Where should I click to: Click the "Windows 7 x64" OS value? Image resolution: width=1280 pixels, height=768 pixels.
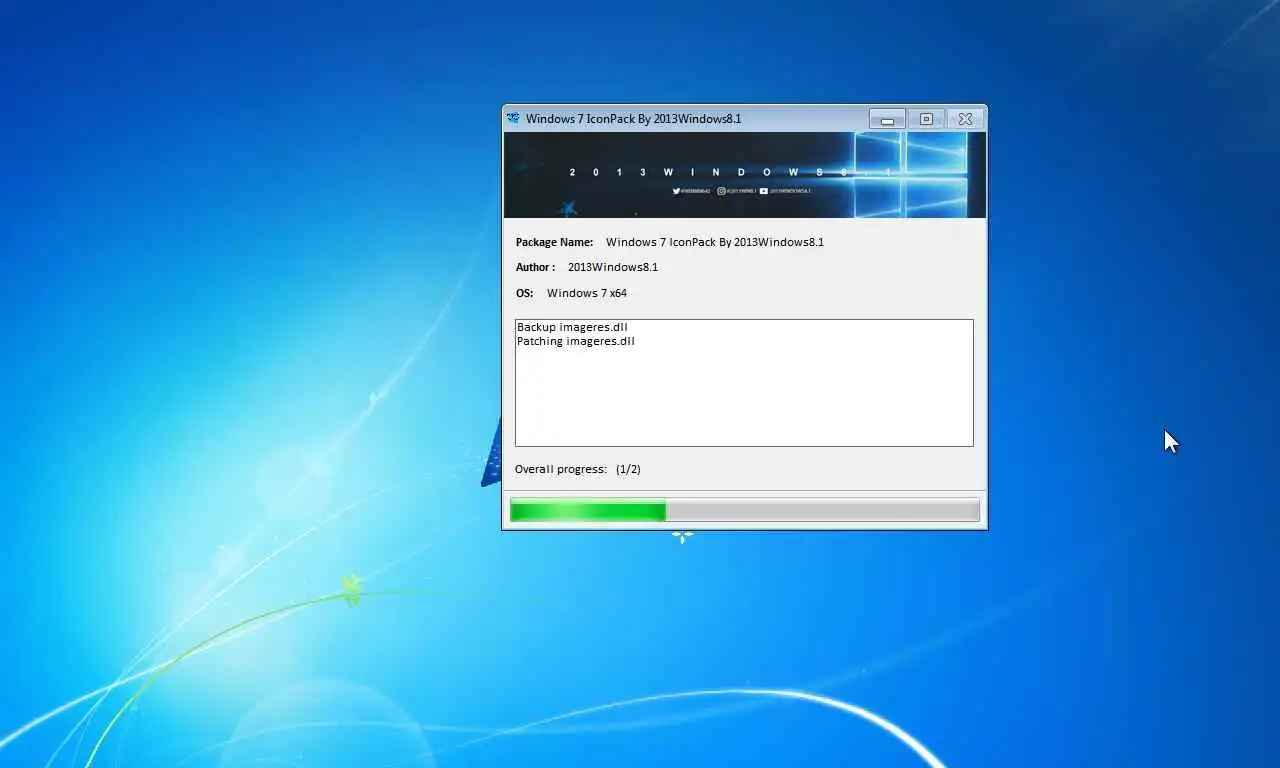click(x=587, y=293)
